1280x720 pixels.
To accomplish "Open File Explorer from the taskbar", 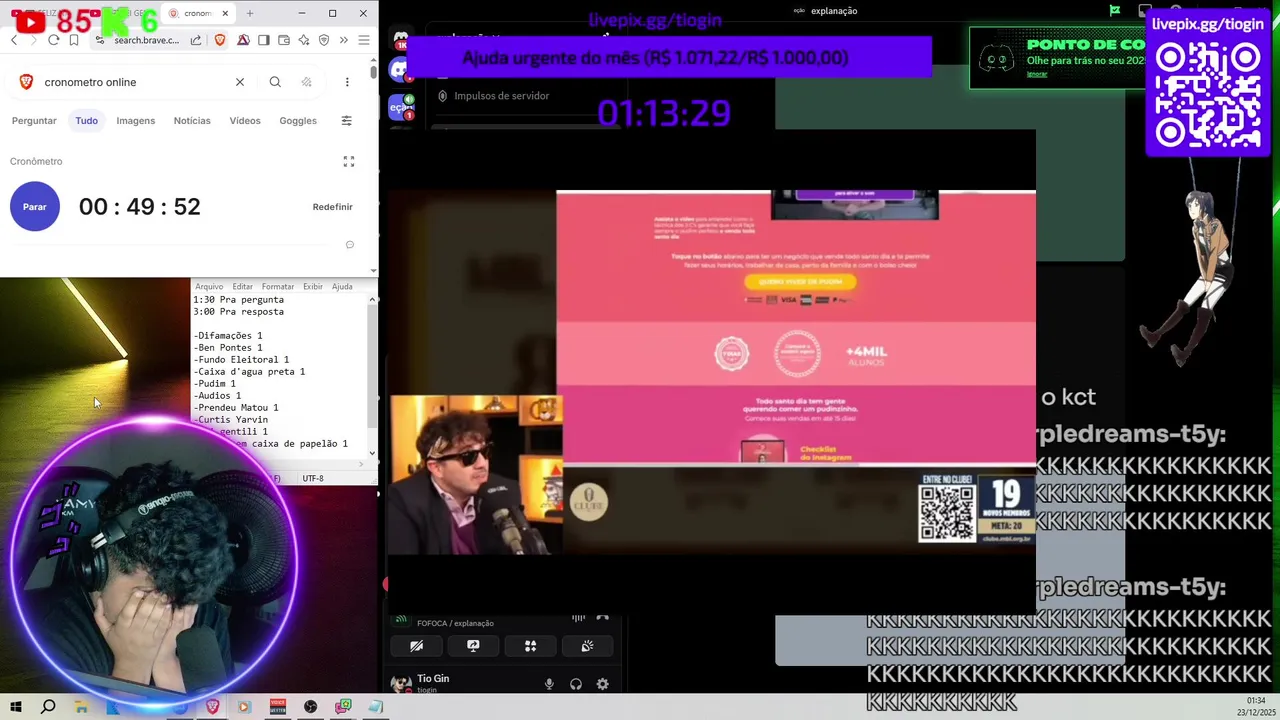I will 81,707.
